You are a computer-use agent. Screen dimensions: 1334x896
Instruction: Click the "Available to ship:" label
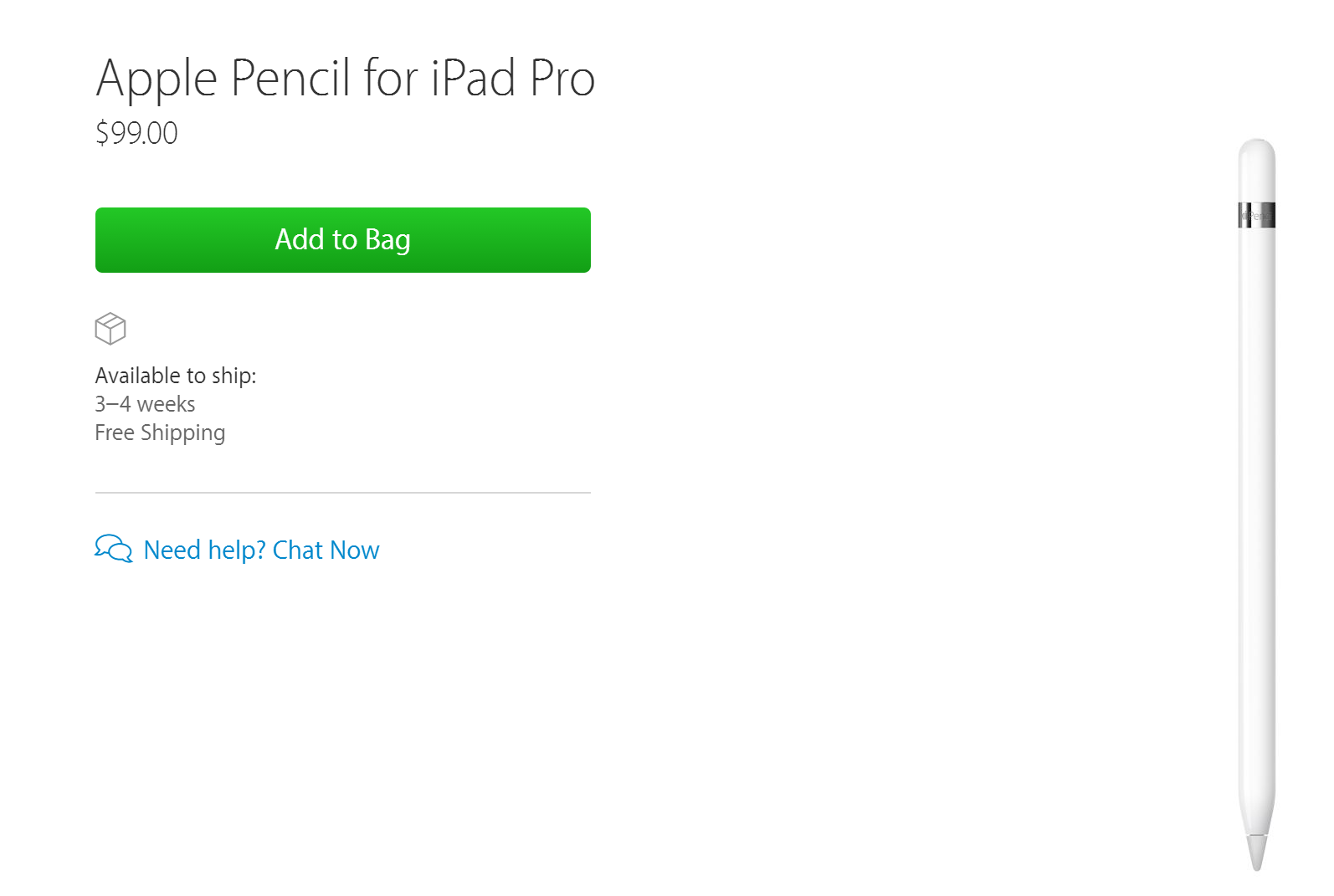point(176,376)
